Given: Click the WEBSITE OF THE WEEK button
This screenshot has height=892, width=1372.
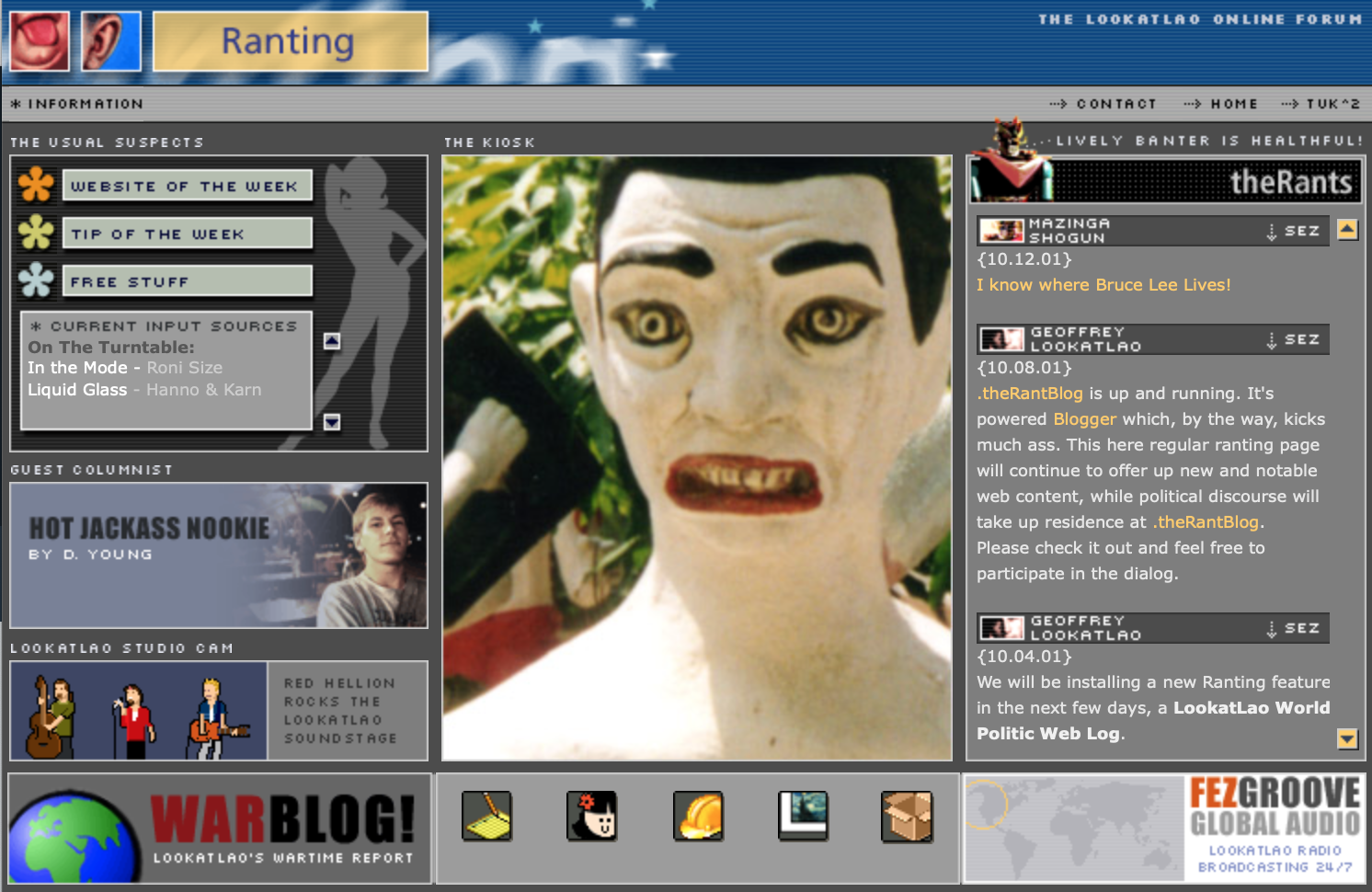Looking at the screenshot, I should [x=188, y=186].
